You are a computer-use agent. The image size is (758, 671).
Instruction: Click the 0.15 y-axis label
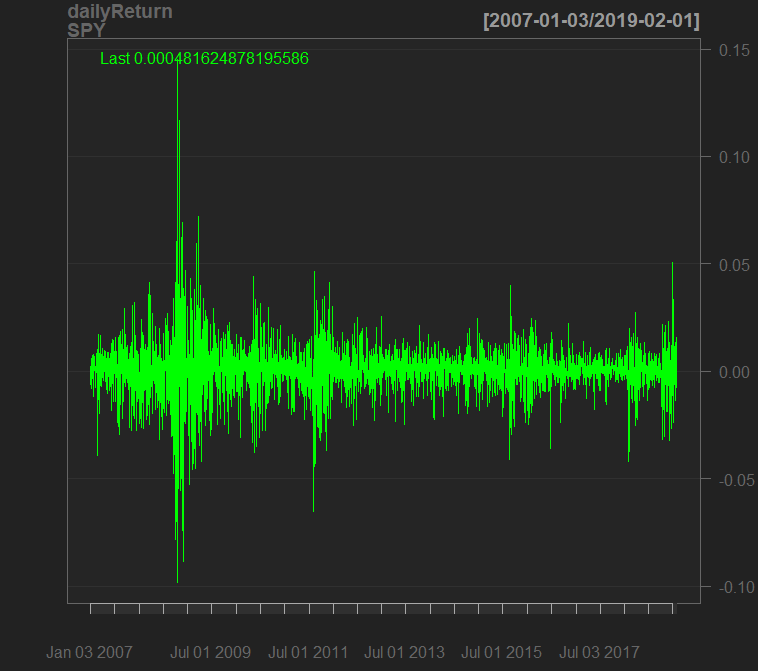coord(735,50)
